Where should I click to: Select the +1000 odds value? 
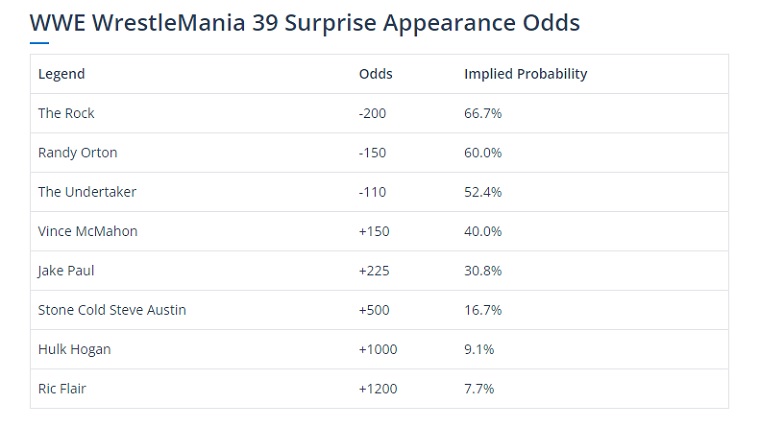(x=378, y=349)
